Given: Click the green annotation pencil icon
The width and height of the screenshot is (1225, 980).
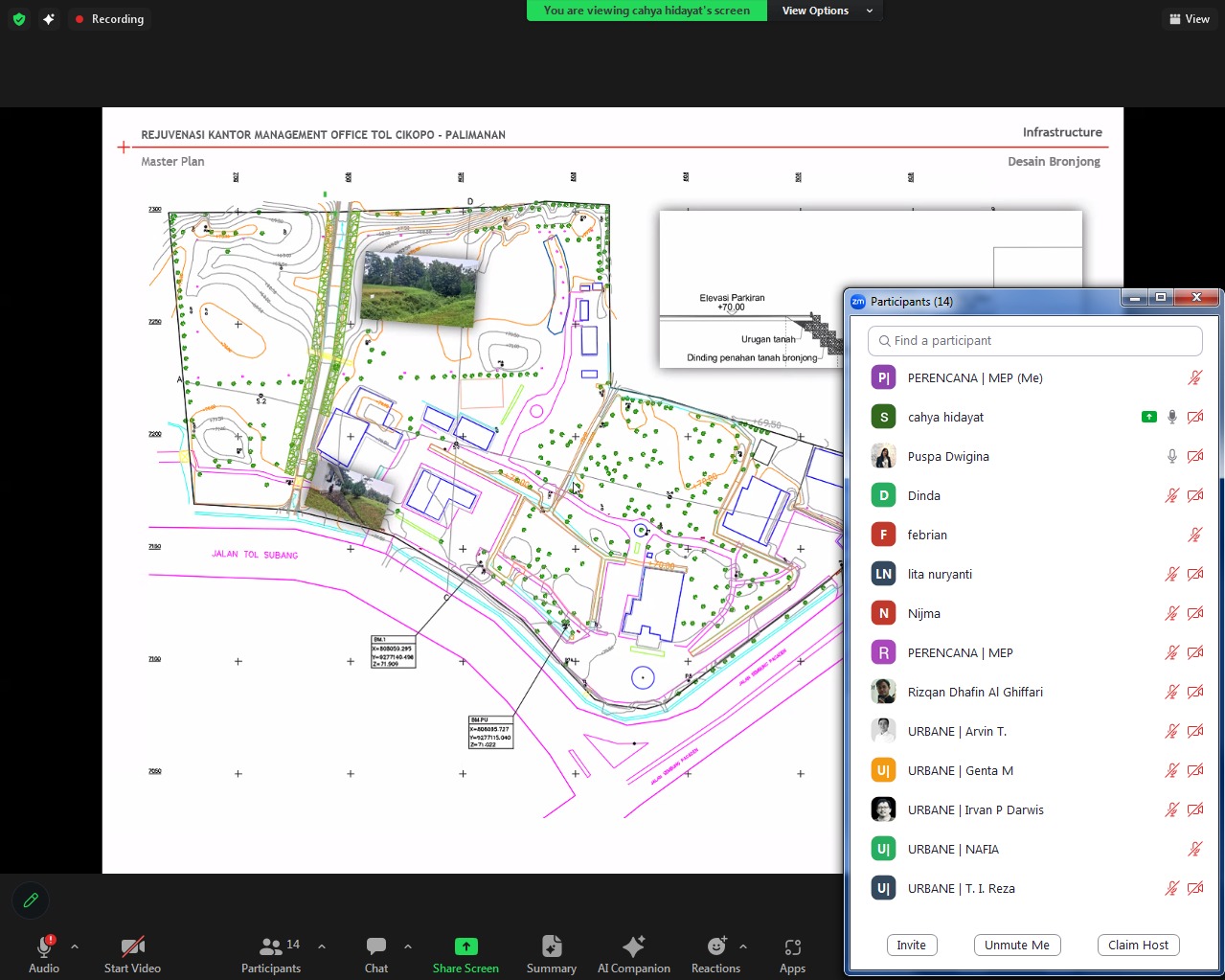Looking at the screenshot, I should coord(31,900).
